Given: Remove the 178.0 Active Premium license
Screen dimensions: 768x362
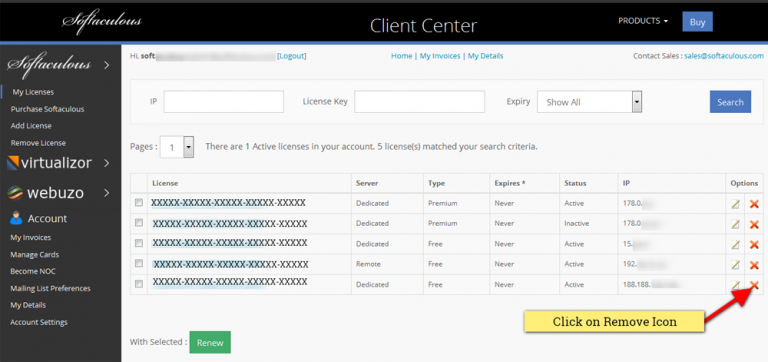Looking at the screenshot, I should pos(754,204).
